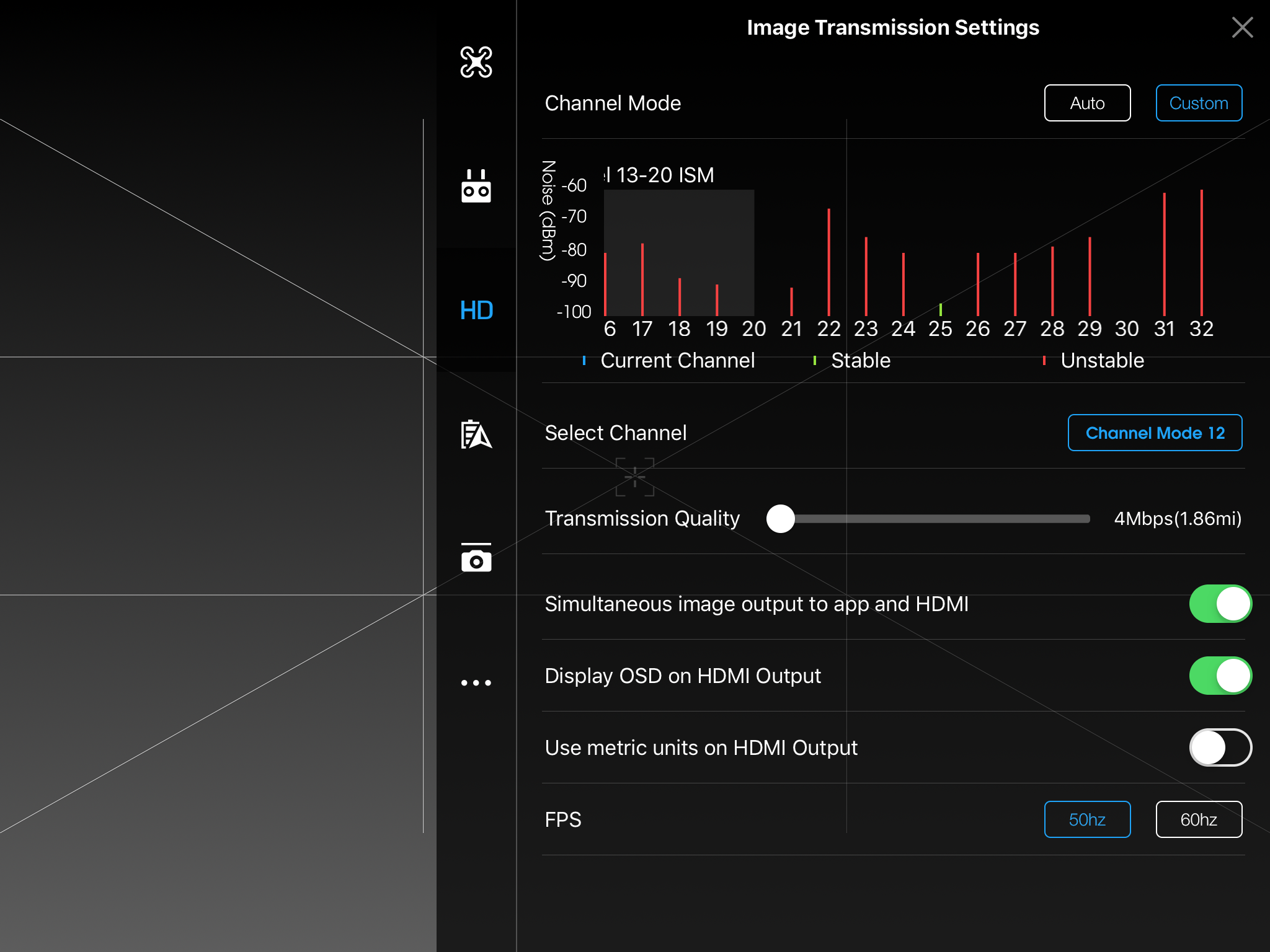
Task: Click the channel 22 noise bar
Action: [x=829, y=262]
